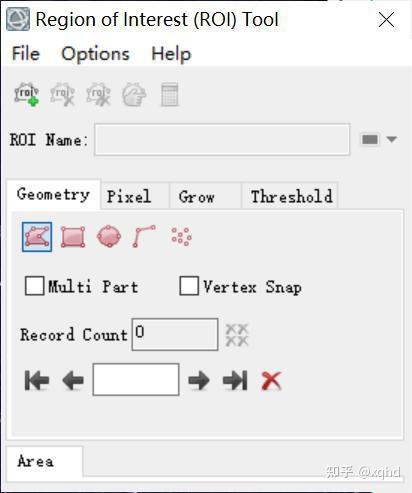The image size is (412, 493).
Task: Click the Compute Statistics table icon
Action: (x=170, y=95)
